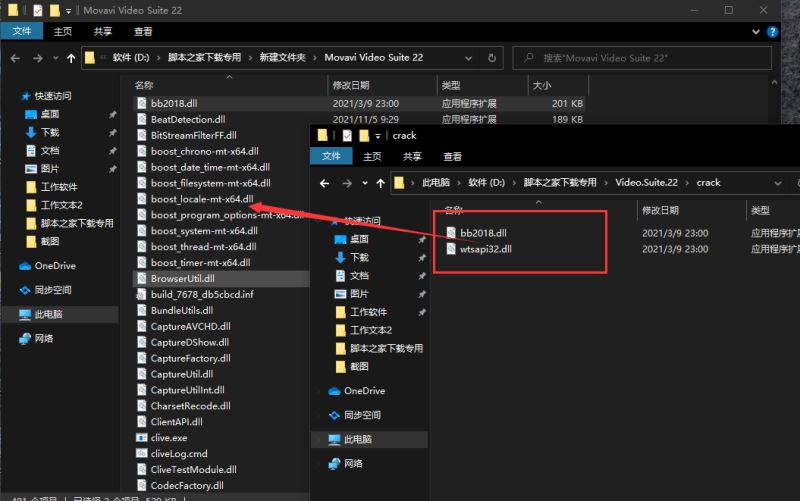This screenshot has height=501, width=800.
Task: Click 新建文件夹 breadcrumb in Movavi window
Action: [x=283, y=58]
